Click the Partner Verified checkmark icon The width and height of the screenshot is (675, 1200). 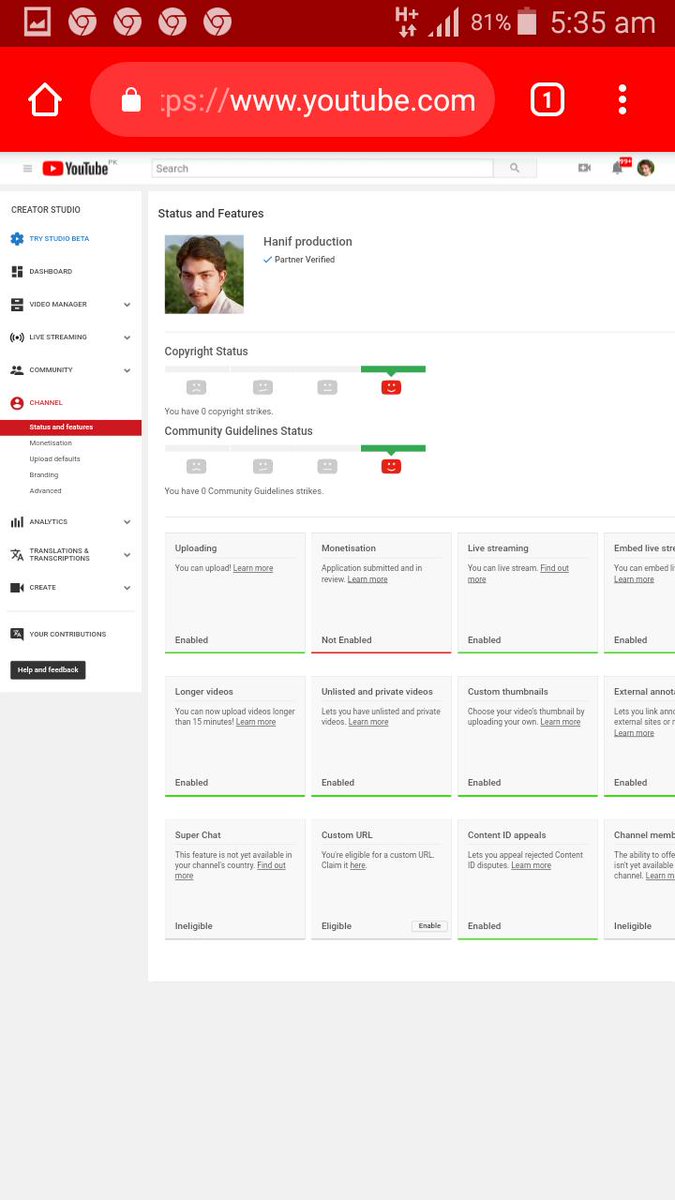[x=267, y=259]
